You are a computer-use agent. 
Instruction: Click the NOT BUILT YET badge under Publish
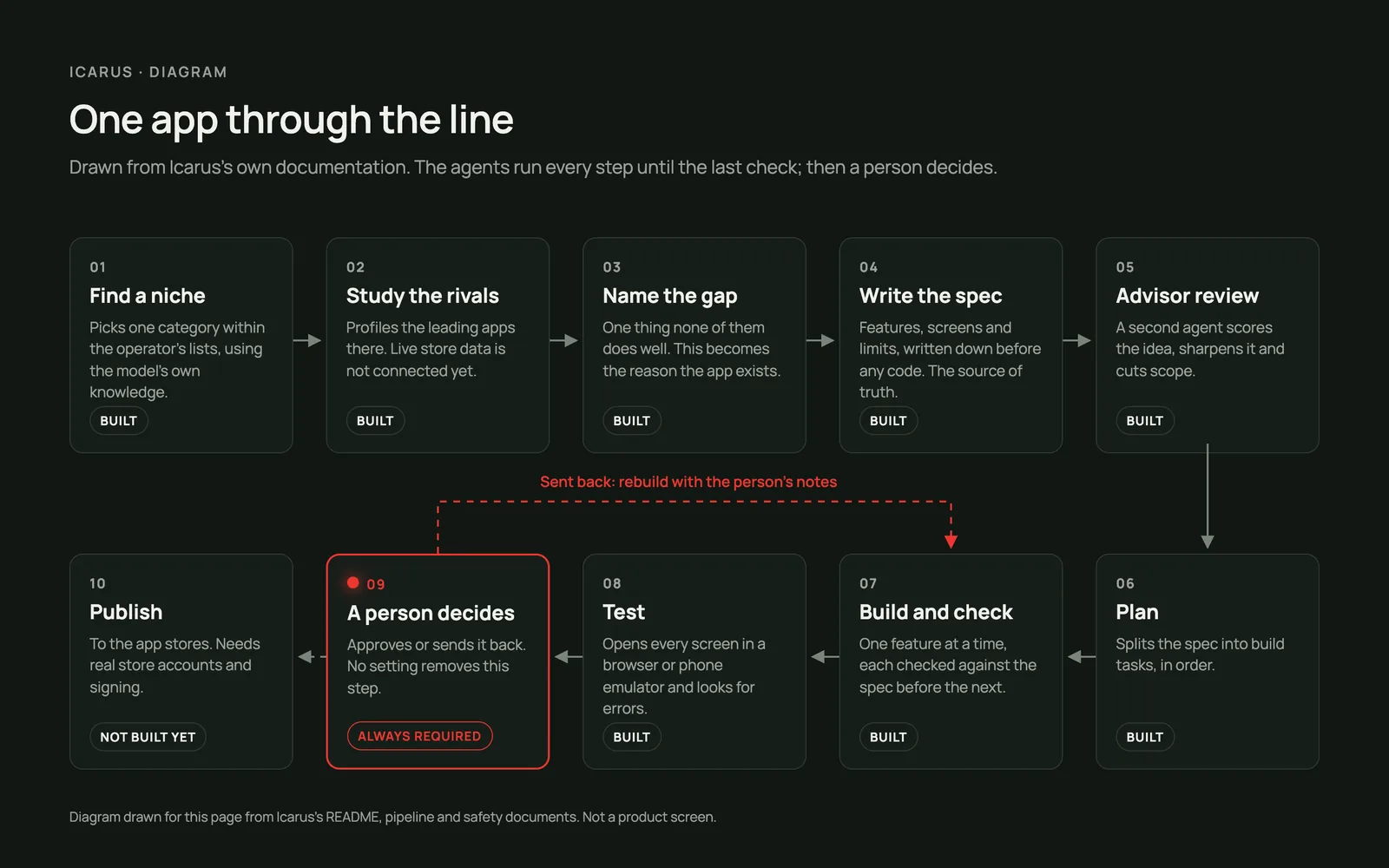click(x=148, y=737)
